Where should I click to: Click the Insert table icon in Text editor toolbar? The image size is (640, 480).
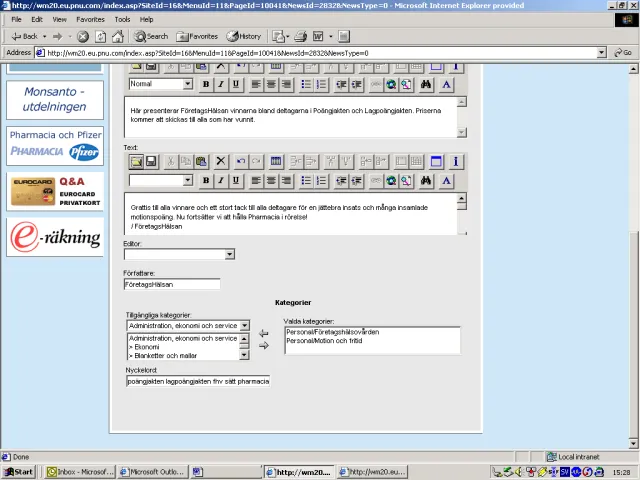coord(276,161)
